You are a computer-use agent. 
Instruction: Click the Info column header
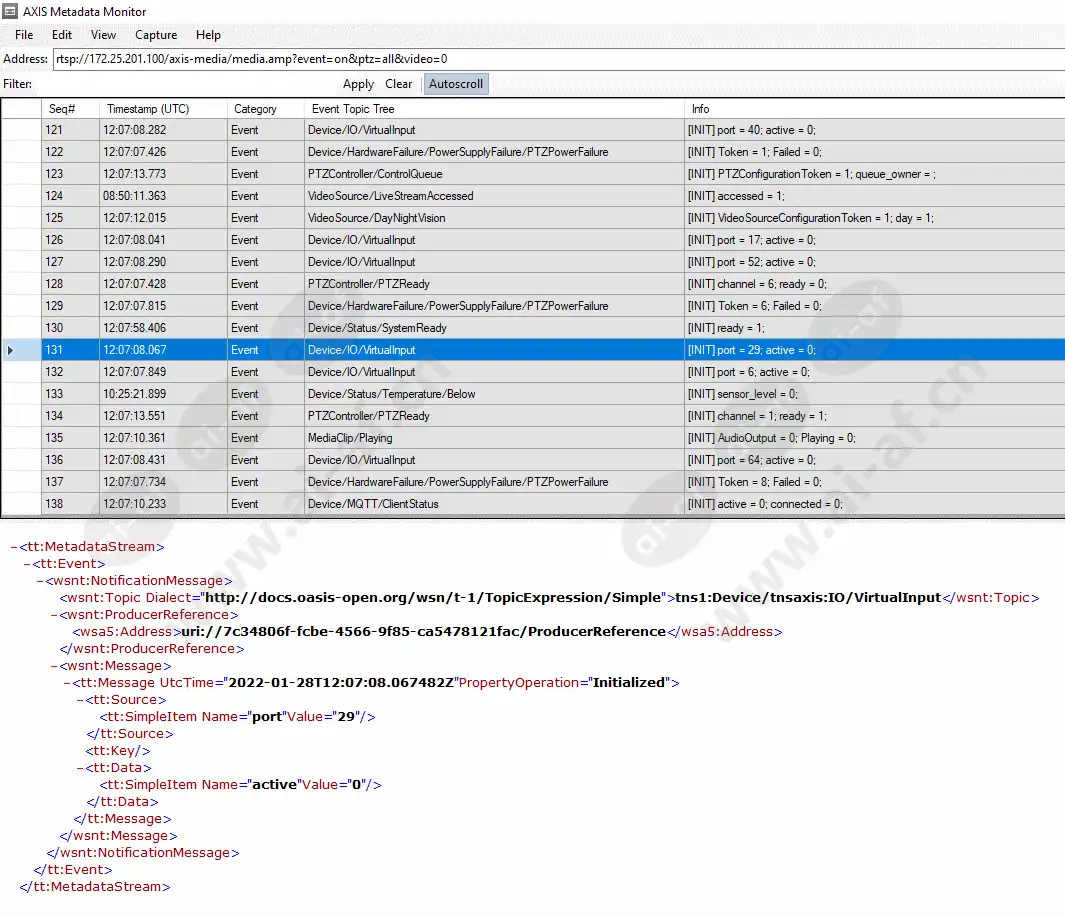(x=875, y=109)
